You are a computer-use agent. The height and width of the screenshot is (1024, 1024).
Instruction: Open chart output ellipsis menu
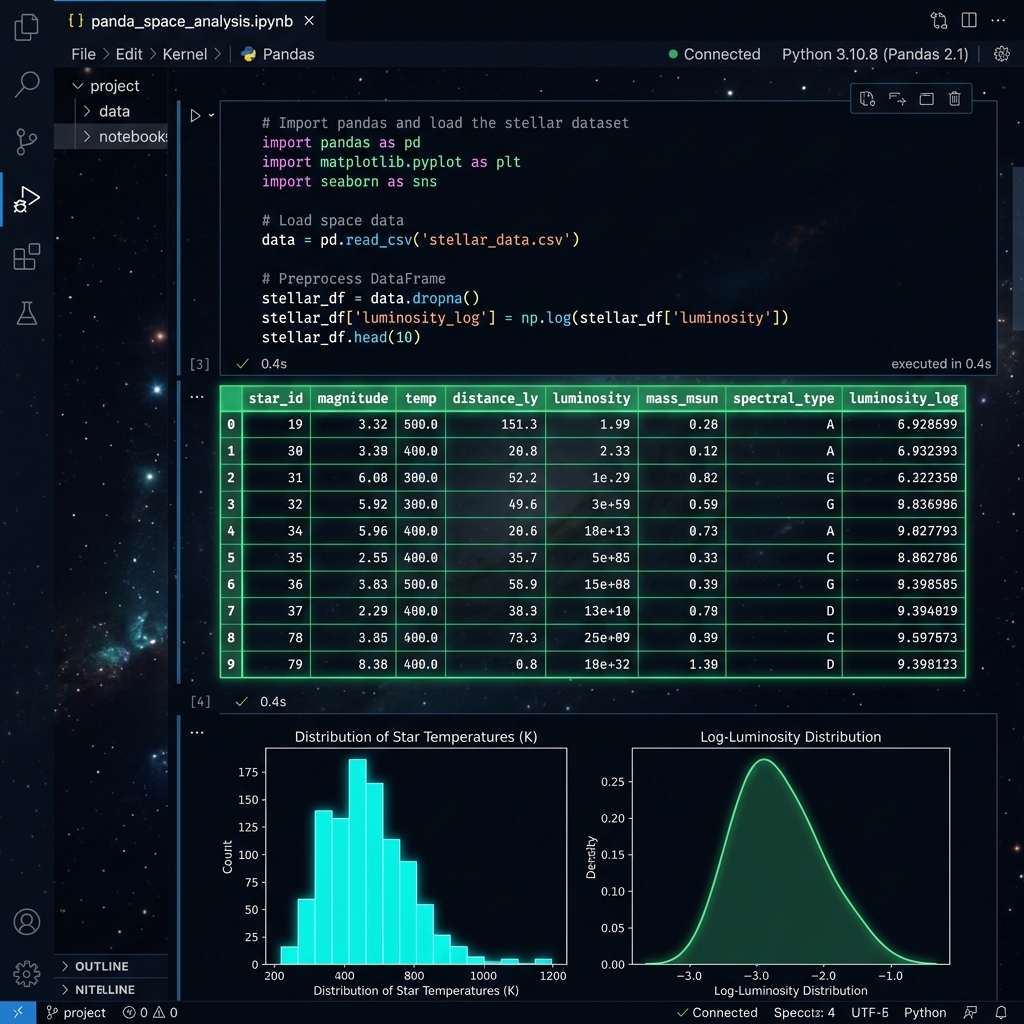pos(197,732)
